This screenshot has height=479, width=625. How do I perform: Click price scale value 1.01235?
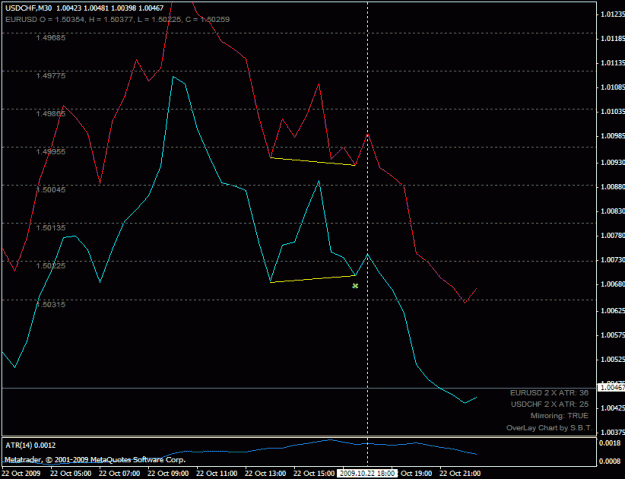[x=612, y=14]
